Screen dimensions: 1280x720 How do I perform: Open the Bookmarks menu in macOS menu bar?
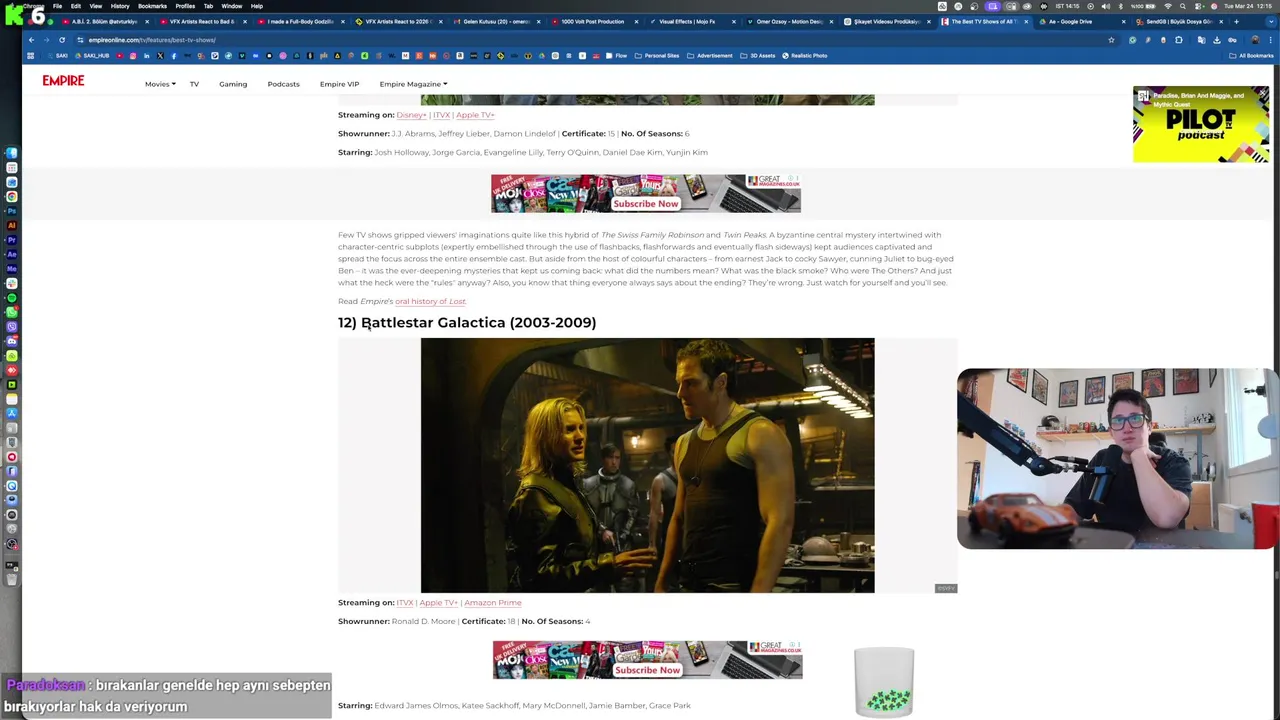tap(152, 6)
